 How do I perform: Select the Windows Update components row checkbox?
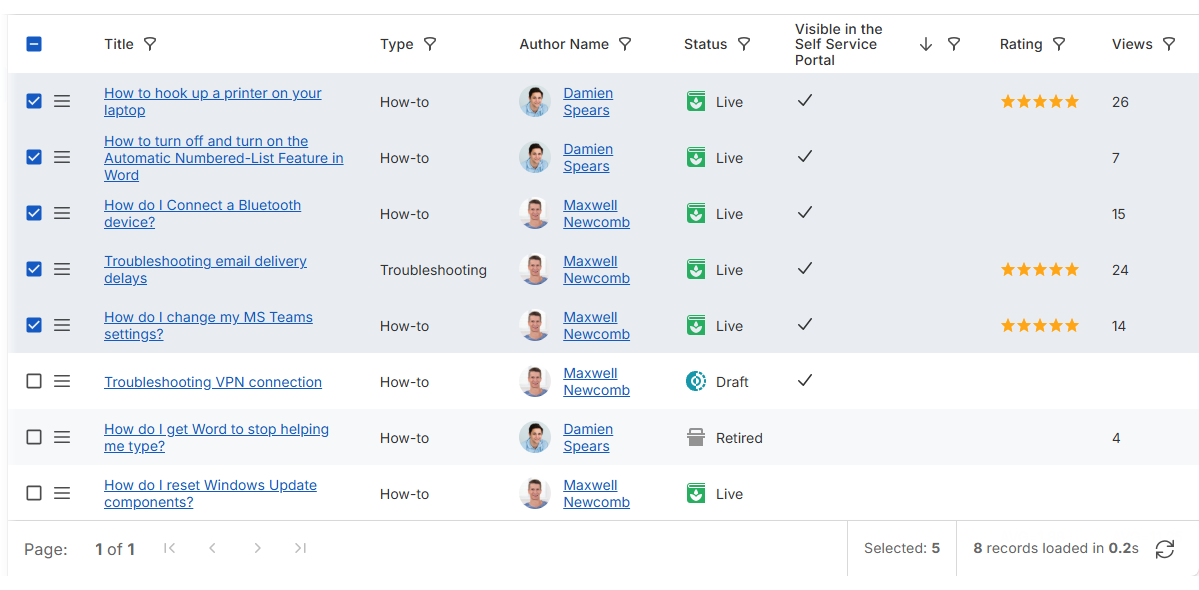(34, 493)
